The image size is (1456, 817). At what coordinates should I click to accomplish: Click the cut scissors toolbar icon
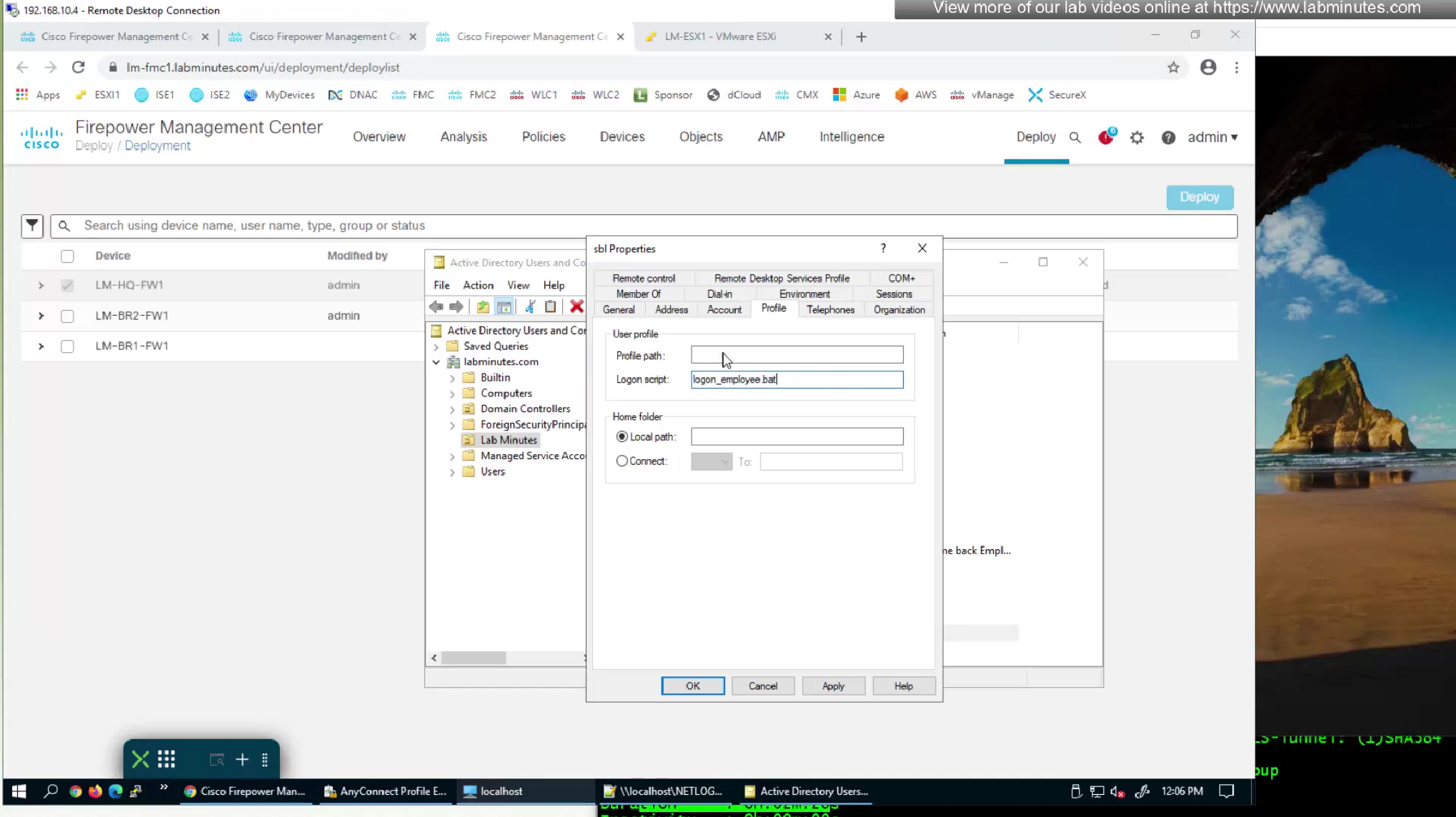click(529, 307)
